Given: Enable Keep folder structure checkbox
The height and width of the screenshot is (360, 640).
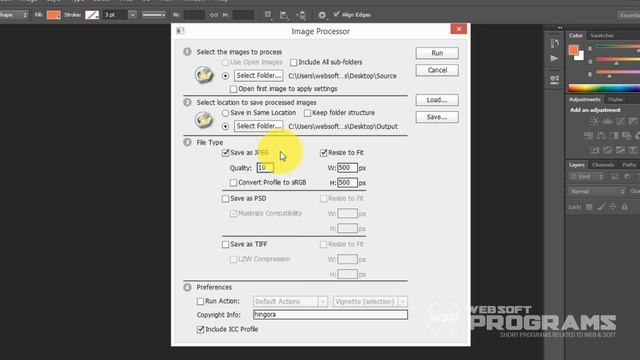Looking at the screenshot, I should click(x=307, y=113).
